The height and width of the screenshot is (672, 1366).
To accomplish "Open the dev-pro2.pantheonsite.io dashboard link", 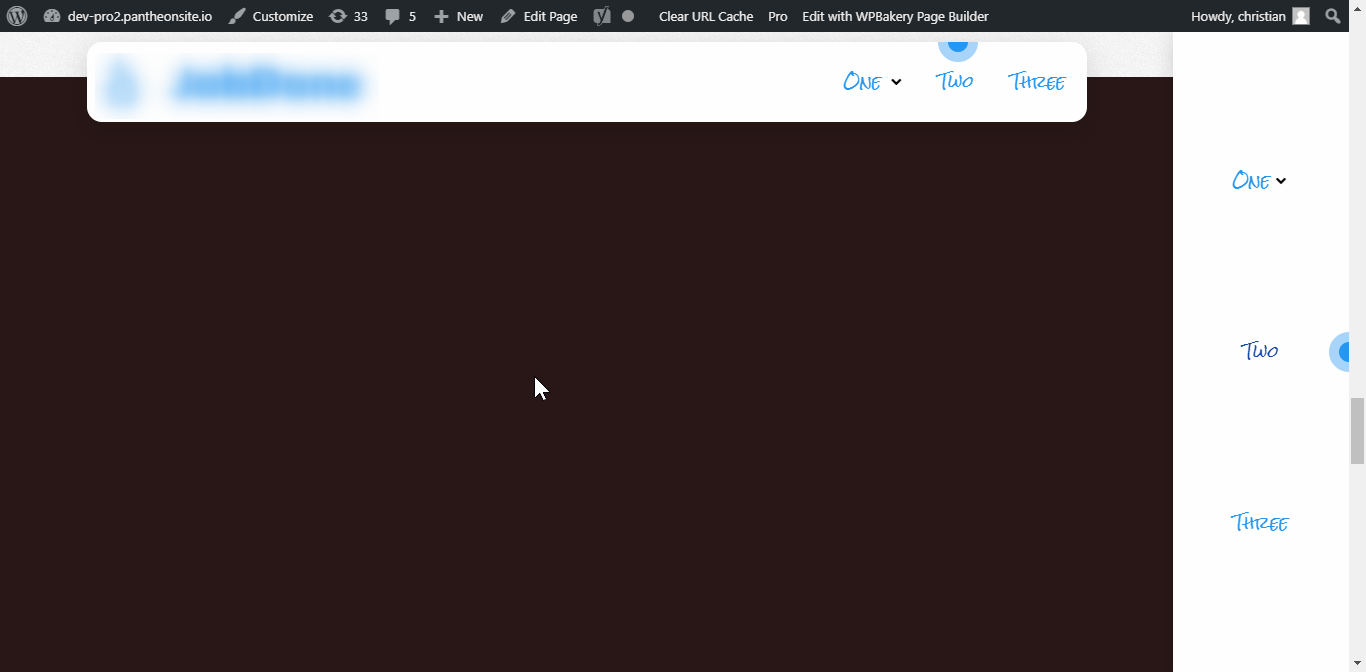I will [128, 16].
